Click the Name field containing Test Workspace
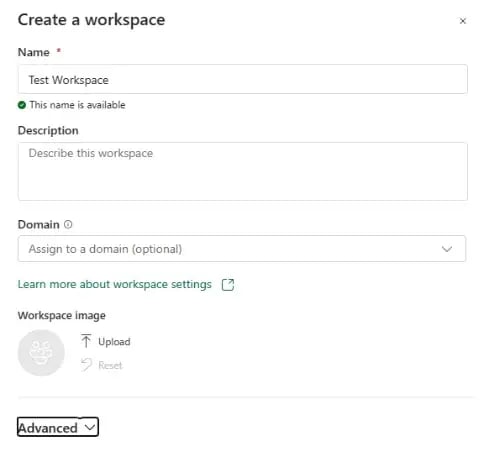Viewport: 494px width, 457px height. pos(243,79)
